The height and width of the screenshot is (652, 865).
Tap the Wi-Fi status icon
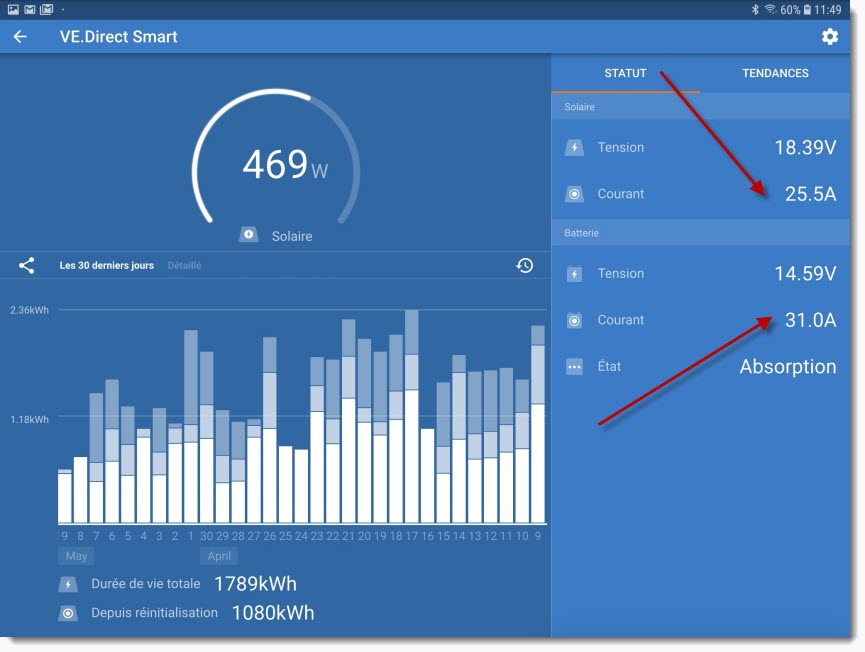pos(770,9)
